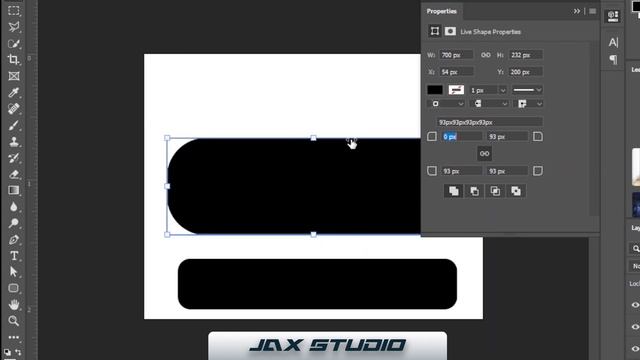Click the top-left corner radius field
Viewport: 640px width, 360px height.
[462, 137]
